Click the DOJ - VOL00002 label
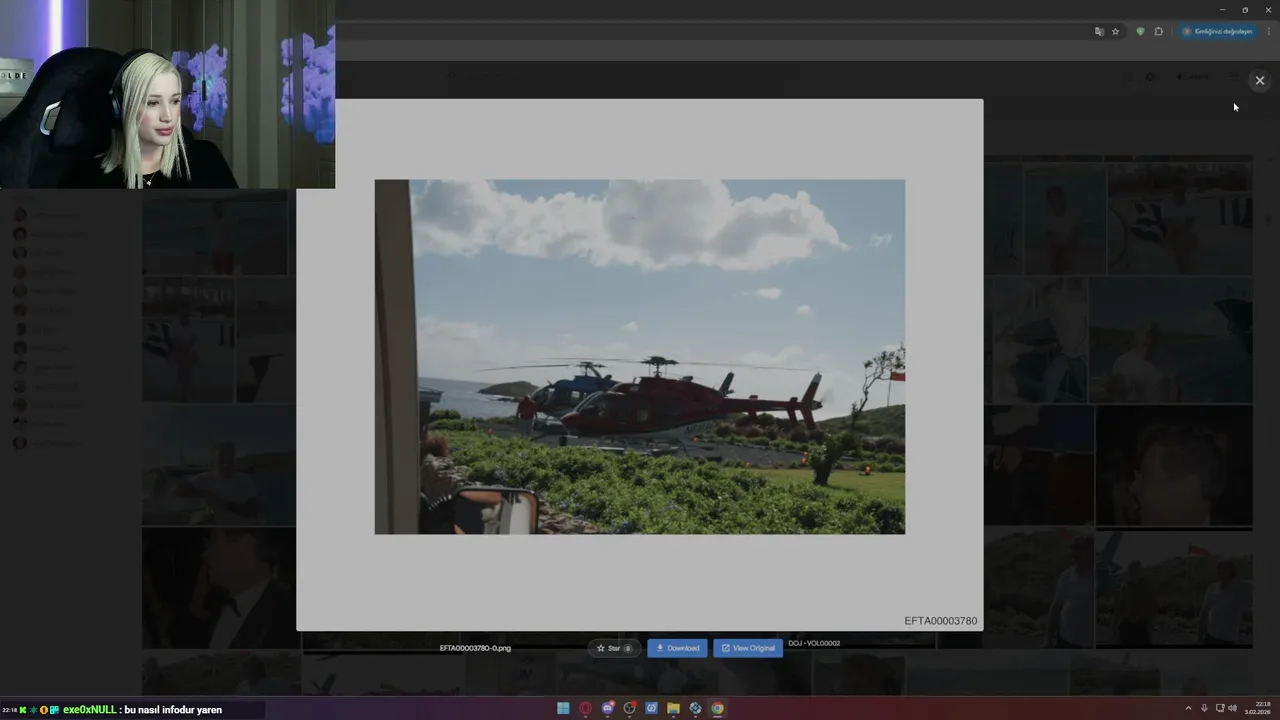The image size is (1280, 720). (x=814, y=643)
